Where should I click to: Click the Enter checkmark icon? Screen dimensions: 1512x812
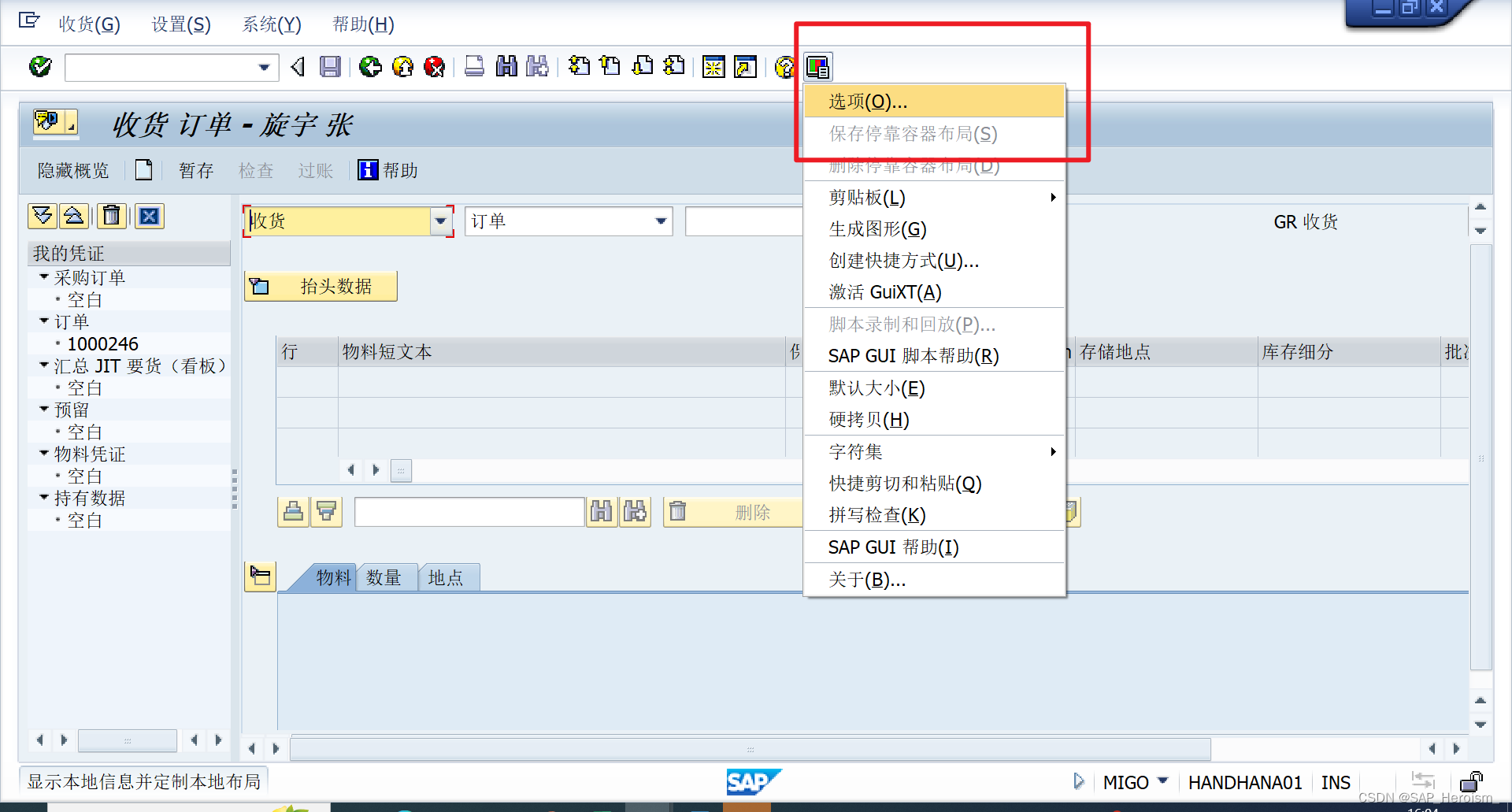click(x=39, y=67)
